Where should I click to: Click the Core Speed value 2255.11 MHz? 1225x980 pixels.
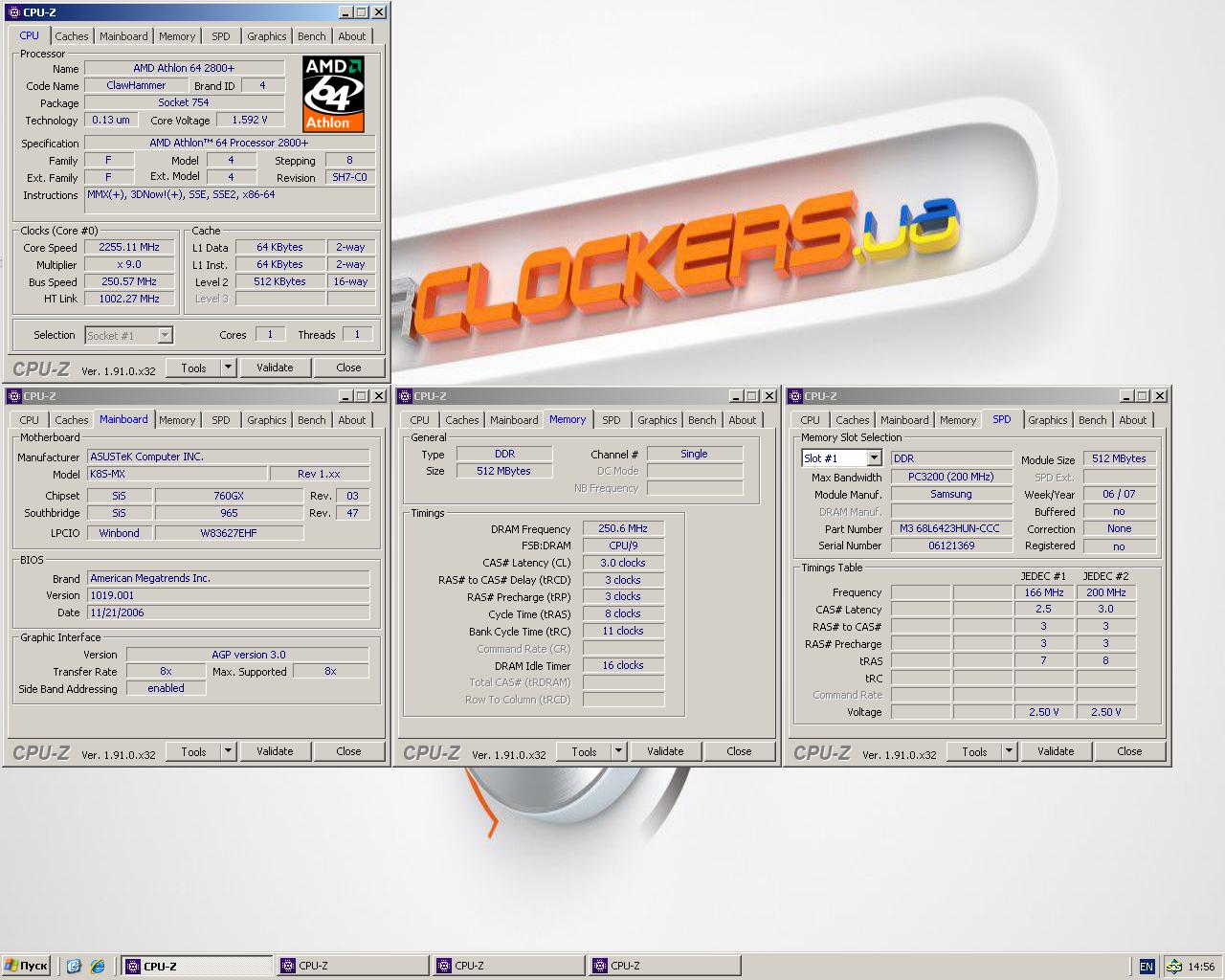point(129,247)
